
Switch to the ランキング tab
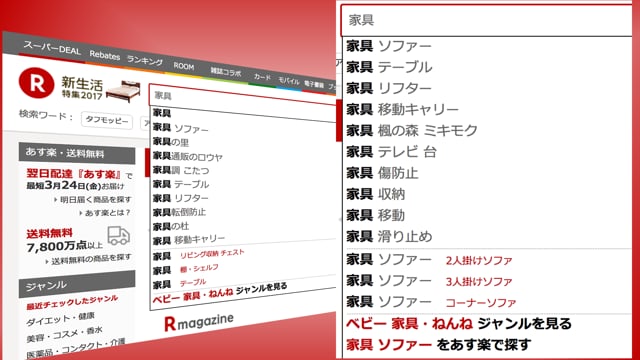pos(145,60)
